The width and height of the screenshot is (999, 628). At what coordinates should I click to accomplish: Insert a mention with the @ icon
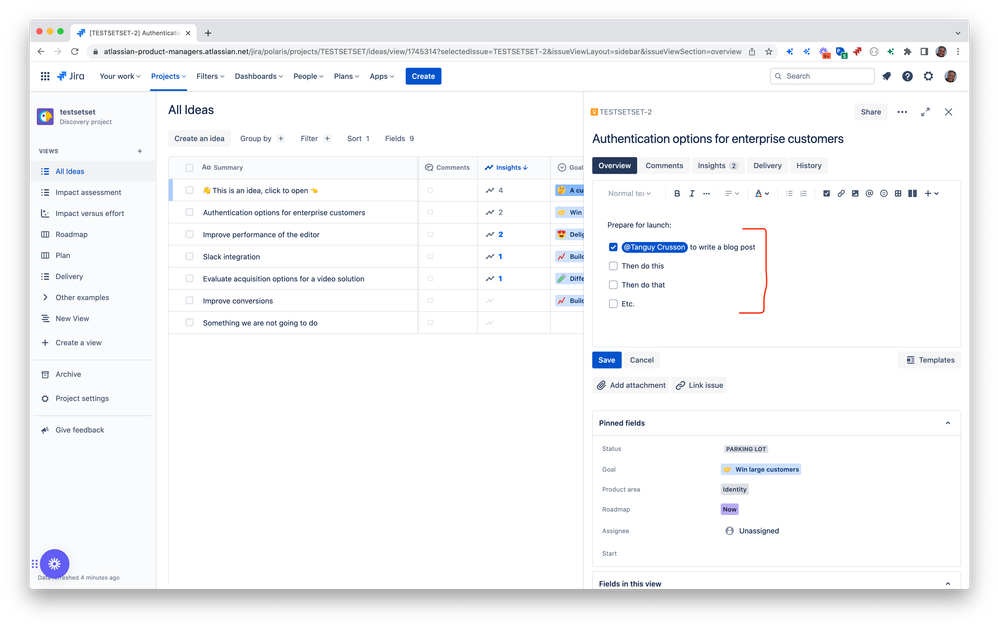pyautogui.click(x=869, y=194)
